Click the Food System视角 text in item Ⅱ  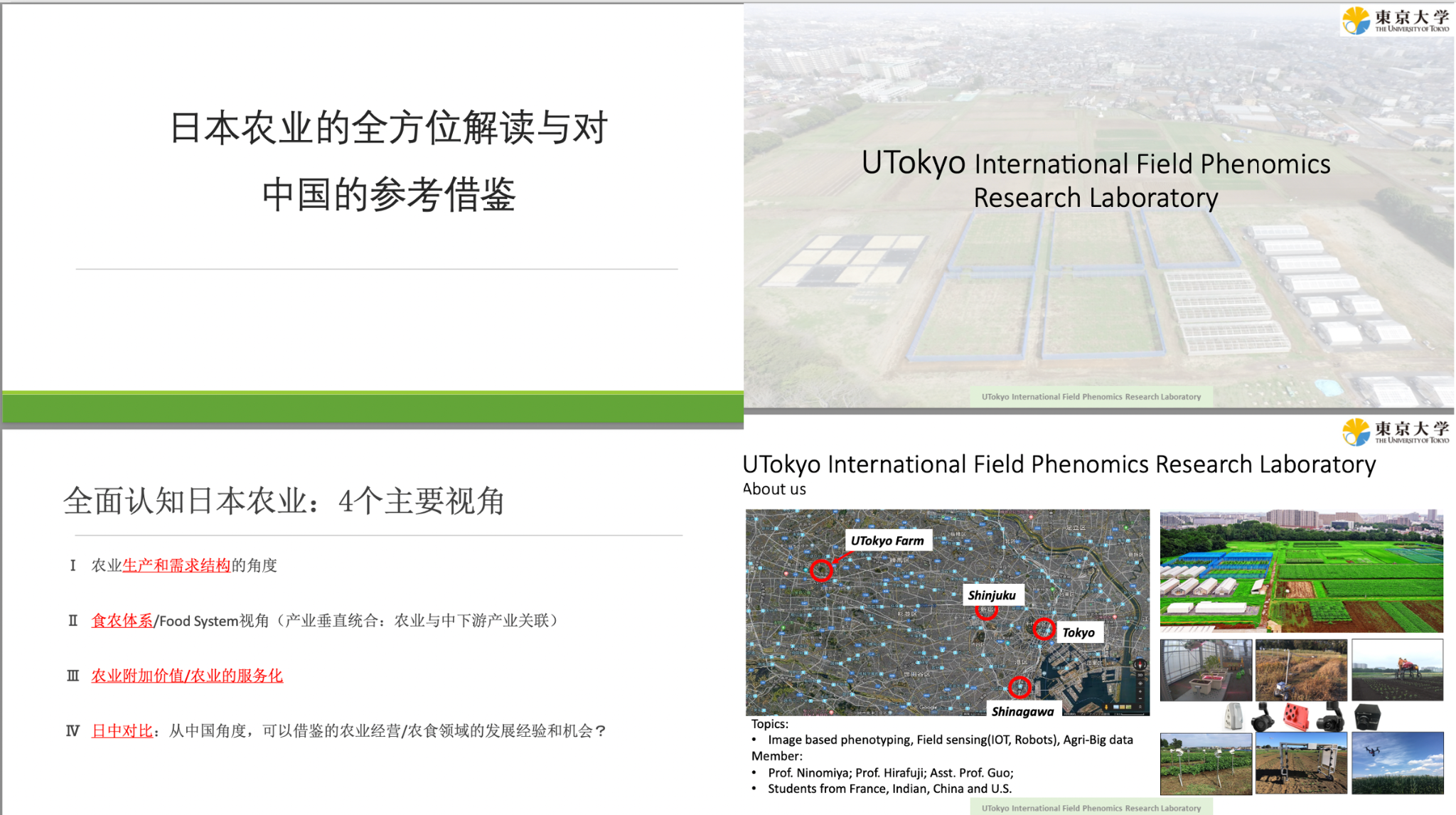click(214, 621)
